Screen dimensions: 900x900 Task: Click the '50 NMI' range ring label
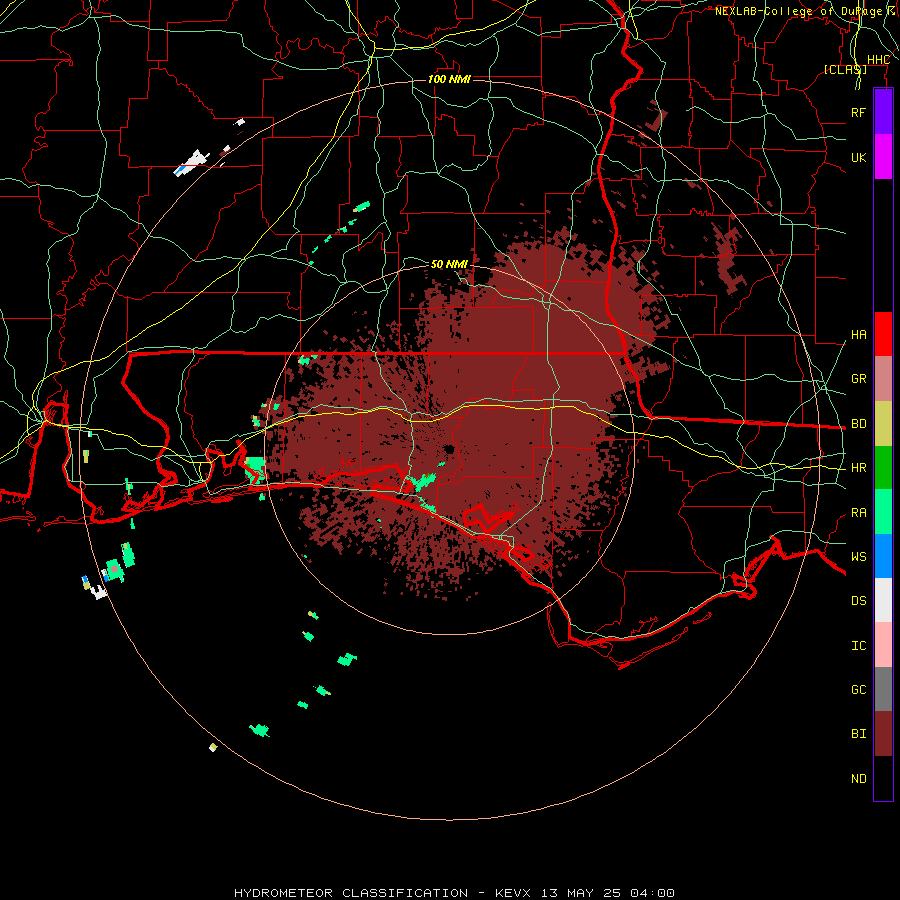(x=449, y=264)
